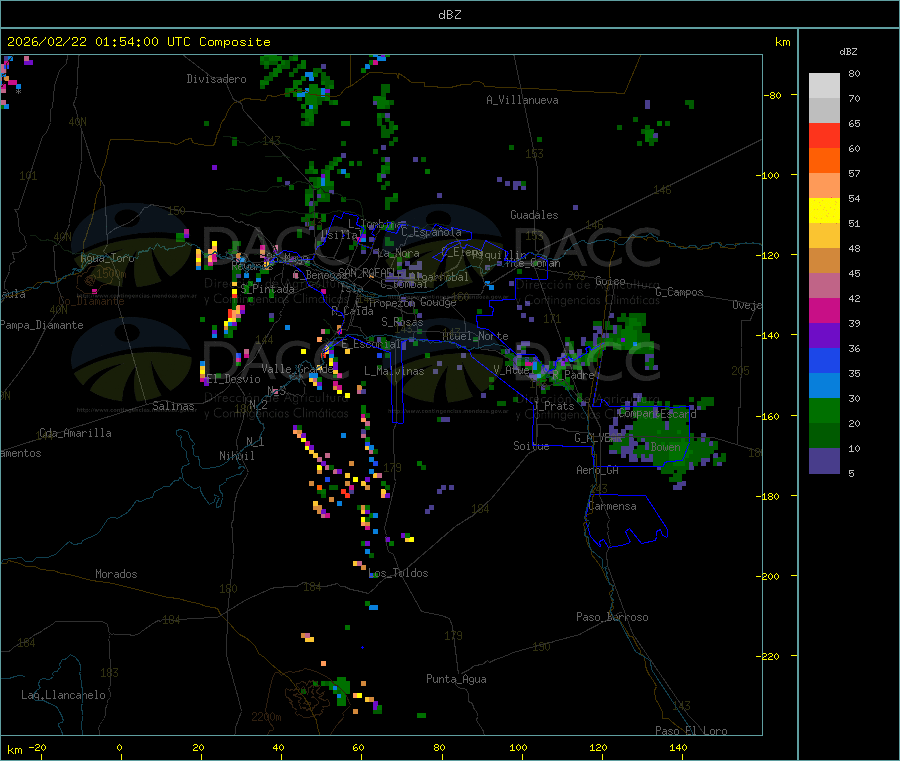Image resolution: width=900 pixels, height=761 pixels.
Task: Select the 51 dBZ yellow color swatch
Action: point(824,211)
